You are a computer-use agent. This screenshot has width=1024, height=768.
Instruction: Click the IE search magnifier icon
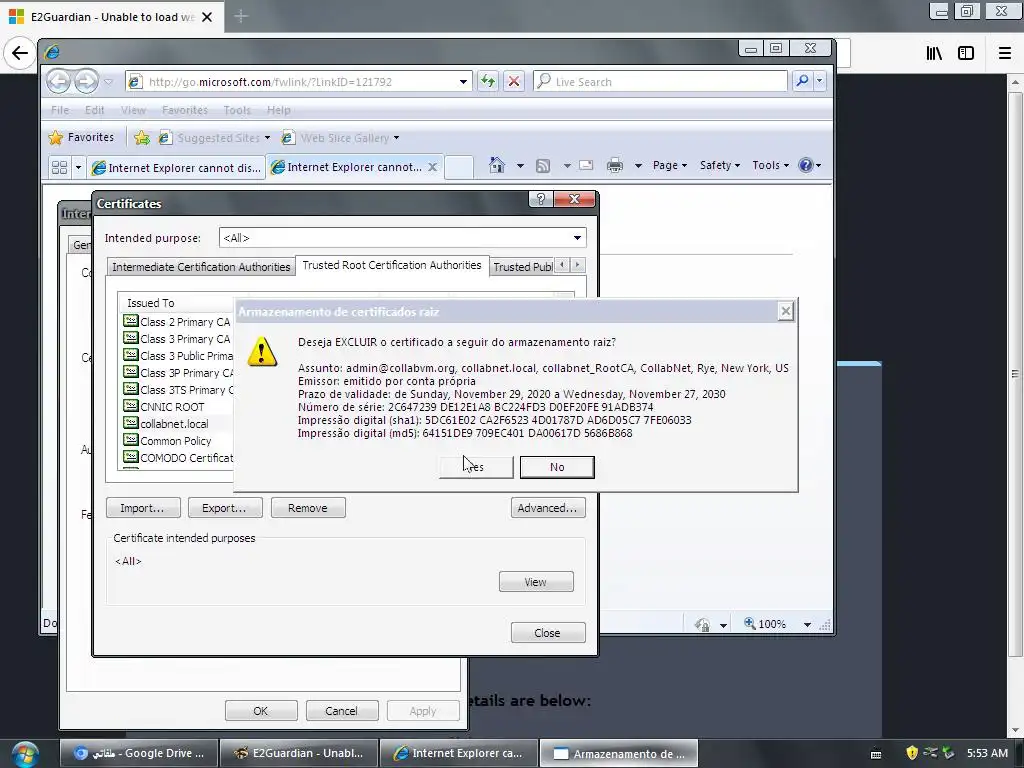click(x=802, y=81)
